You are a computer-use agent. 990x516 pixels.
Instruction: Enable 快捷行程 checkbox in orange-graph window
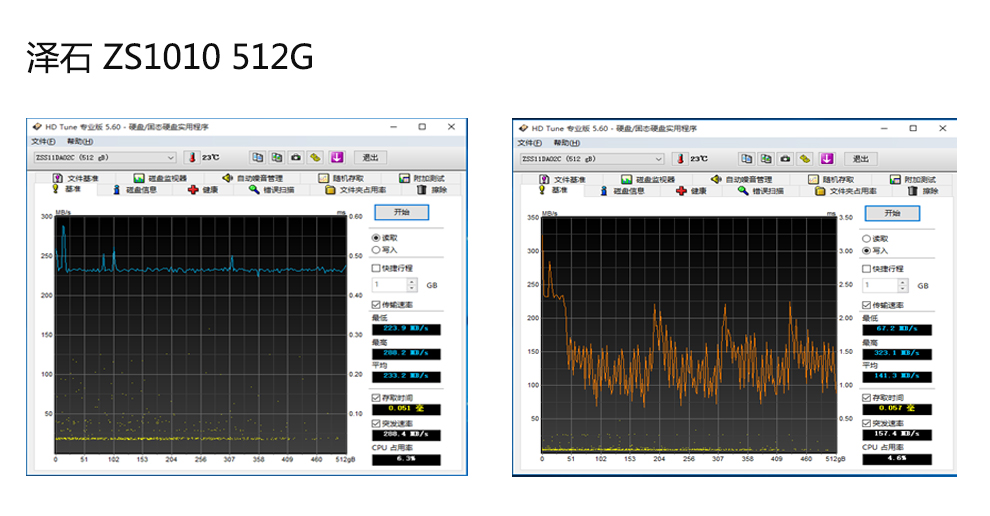(866, 269)
